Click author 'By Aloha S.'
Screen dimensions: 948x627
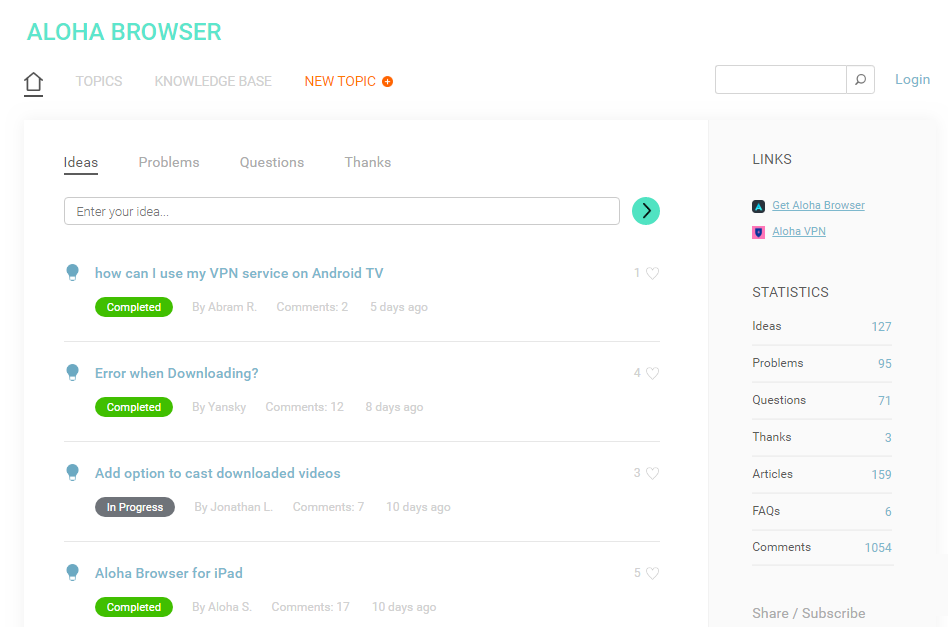(x=222, y=607)
